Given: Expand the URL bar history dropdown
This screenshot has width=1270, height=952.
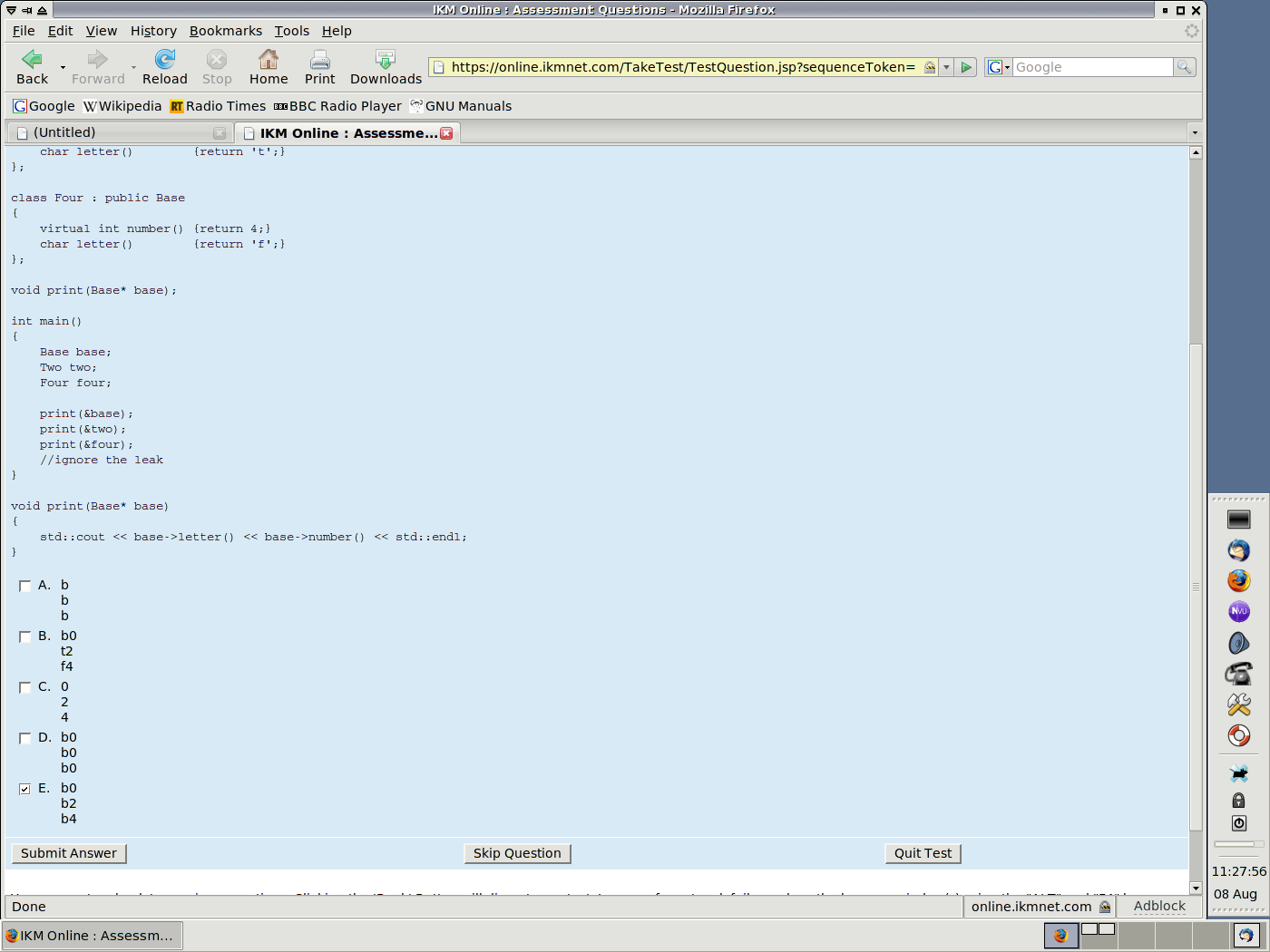Looking at the screenshot, I should pos(946,67).
